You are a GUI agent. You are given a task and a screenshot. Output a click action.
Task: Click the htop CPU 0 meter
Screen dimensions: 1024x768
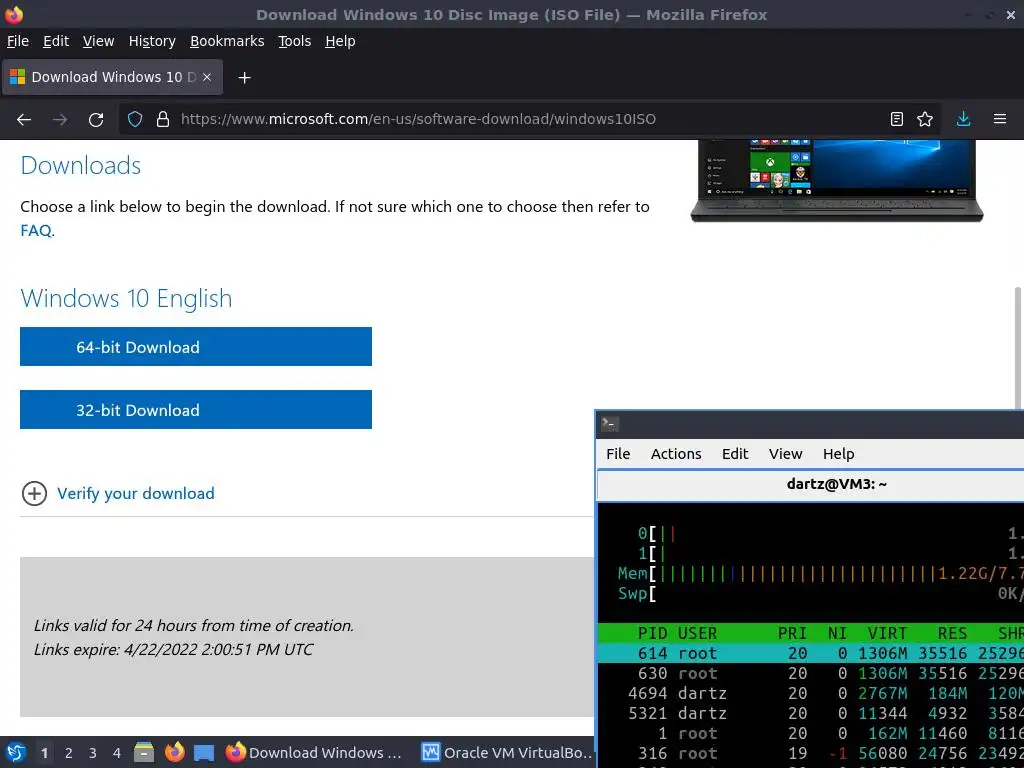click(x=830, y=534)
